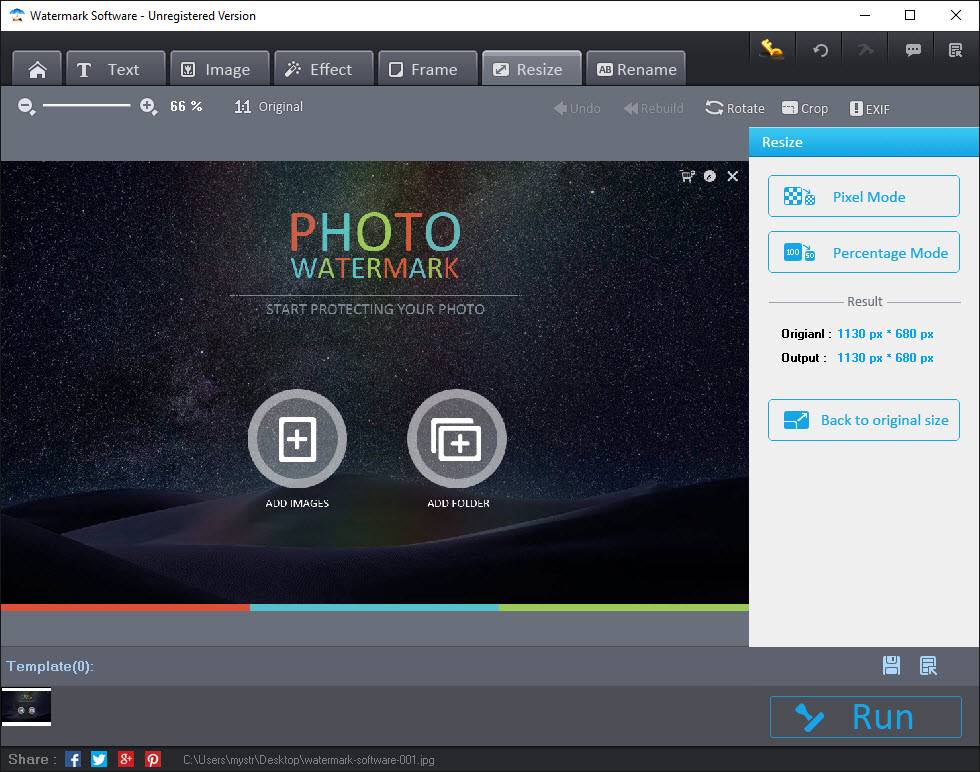This screenshot has width=980, height=772.
Task: Click the zoom out magnifier icon
Action: click(x=26, y=107)
